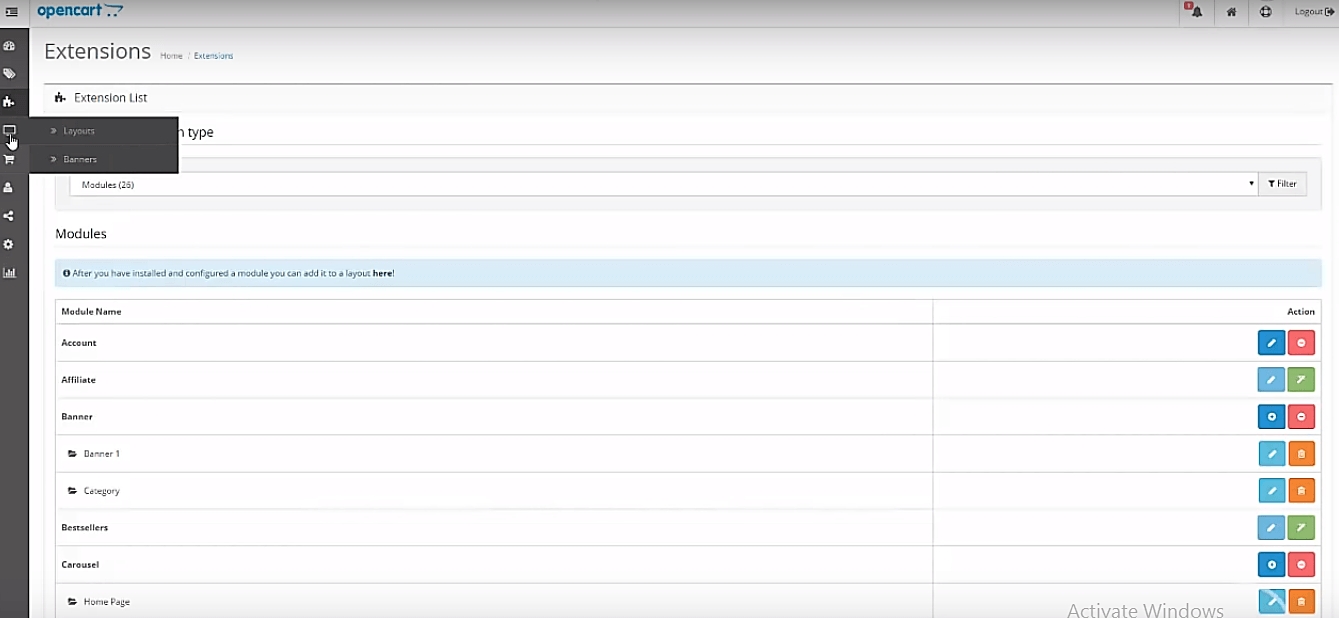Open the Sales cart sidebar icon
Image resolution: width=1339 pixels, height=618 pixels.
click(9, 159)
